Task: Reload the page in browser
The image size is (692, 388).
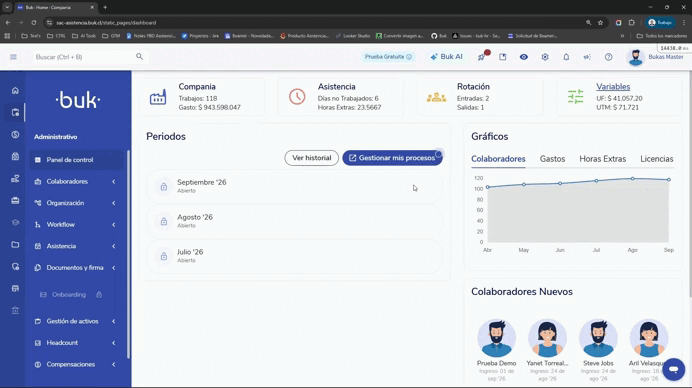Action: (x=34, y=23)
